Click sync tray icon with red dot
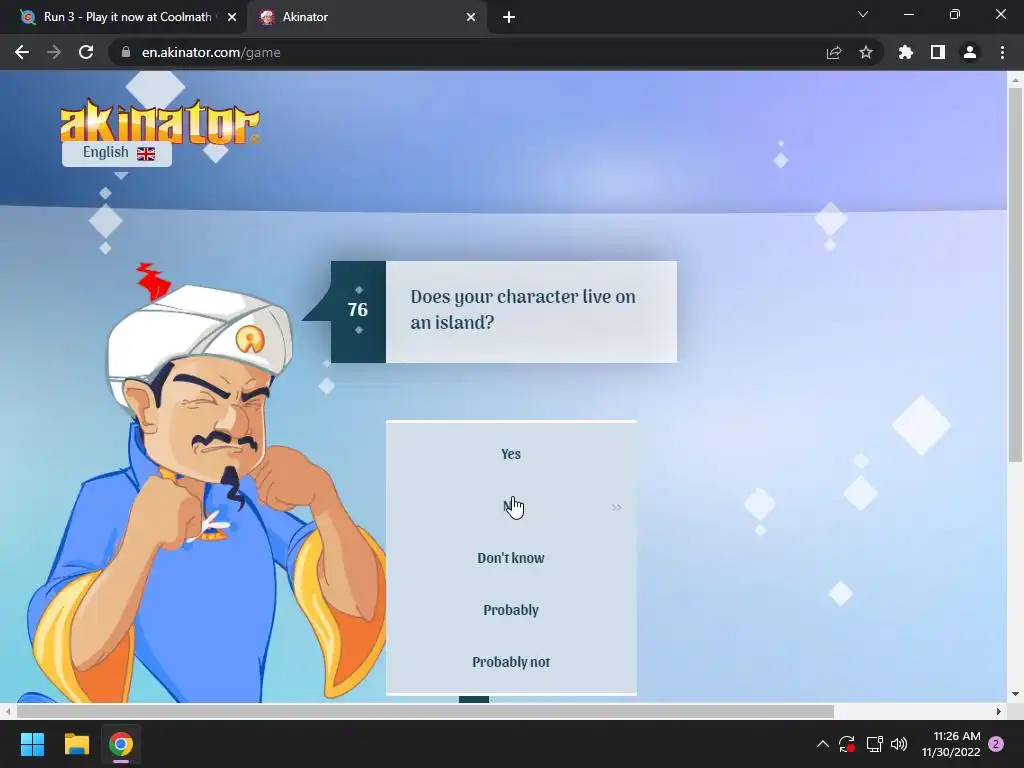 coord(847,744)
